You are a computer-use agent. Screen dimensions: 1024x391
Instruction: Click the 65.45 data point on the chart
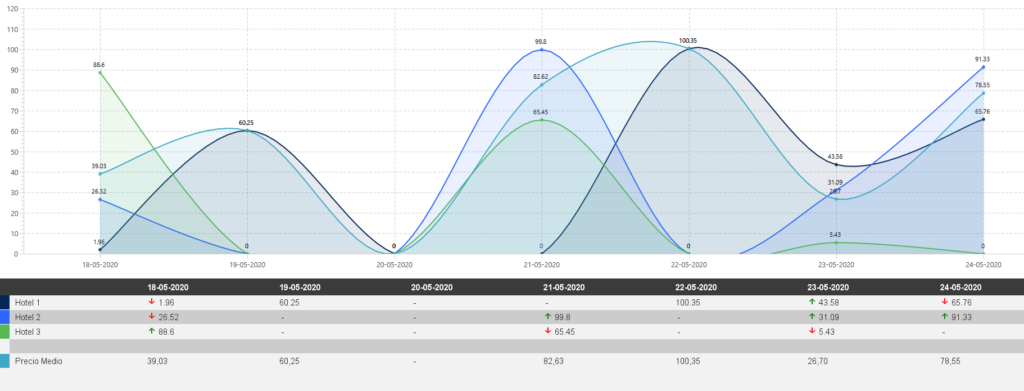[x=541, y=120]
